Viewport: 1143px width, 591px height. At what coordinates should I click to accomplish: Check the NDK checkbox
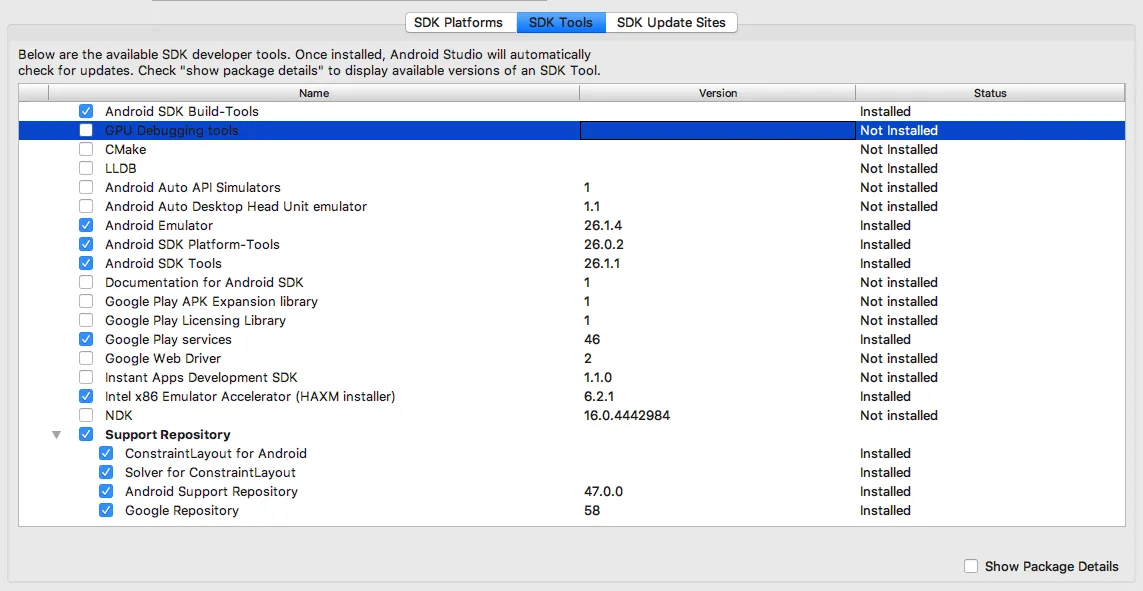coord(86,415)
